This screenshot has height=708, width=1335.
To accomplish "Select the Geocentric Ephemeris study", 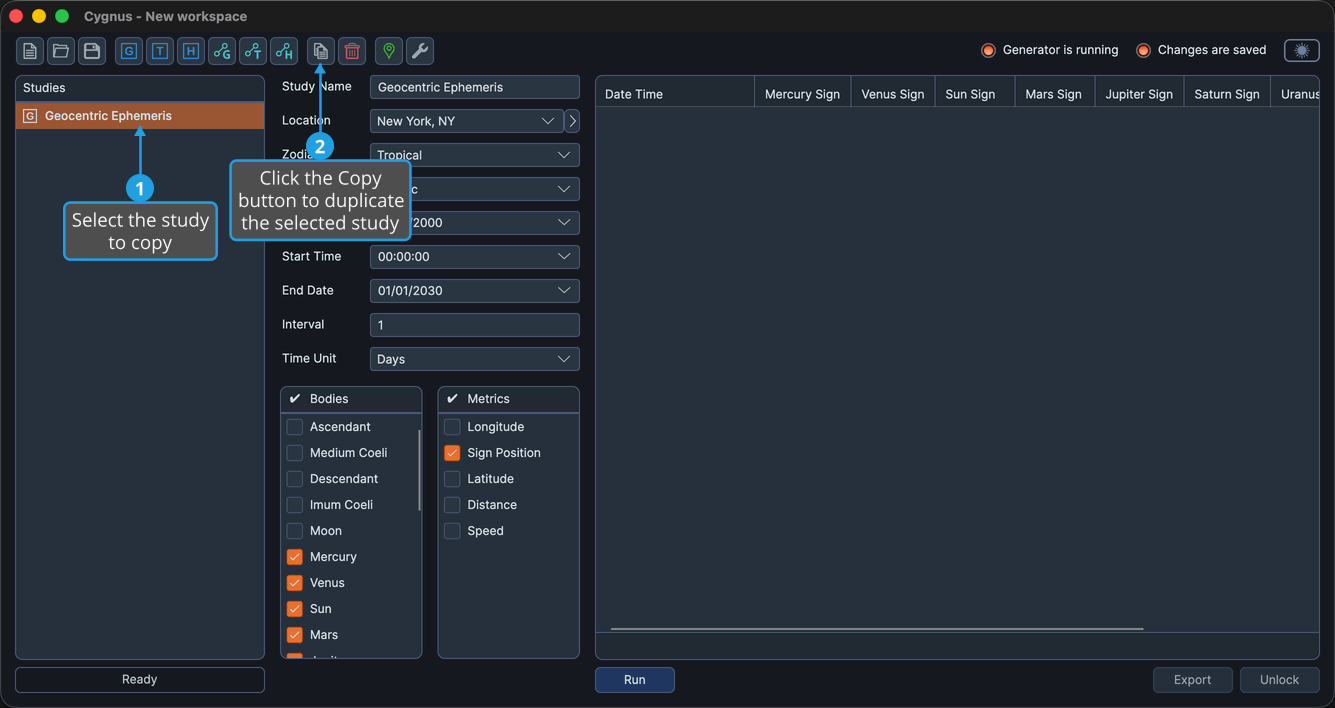I will (x=140, y=116).
